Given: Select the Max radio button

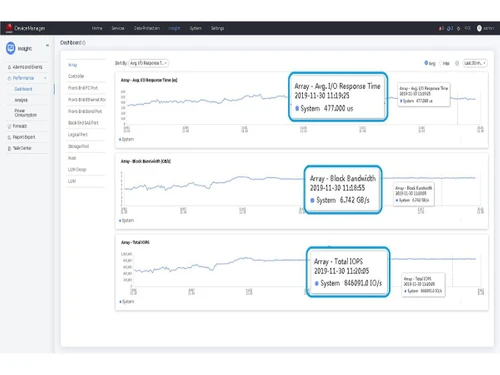Looking at the screenshot, I should 440,63.
